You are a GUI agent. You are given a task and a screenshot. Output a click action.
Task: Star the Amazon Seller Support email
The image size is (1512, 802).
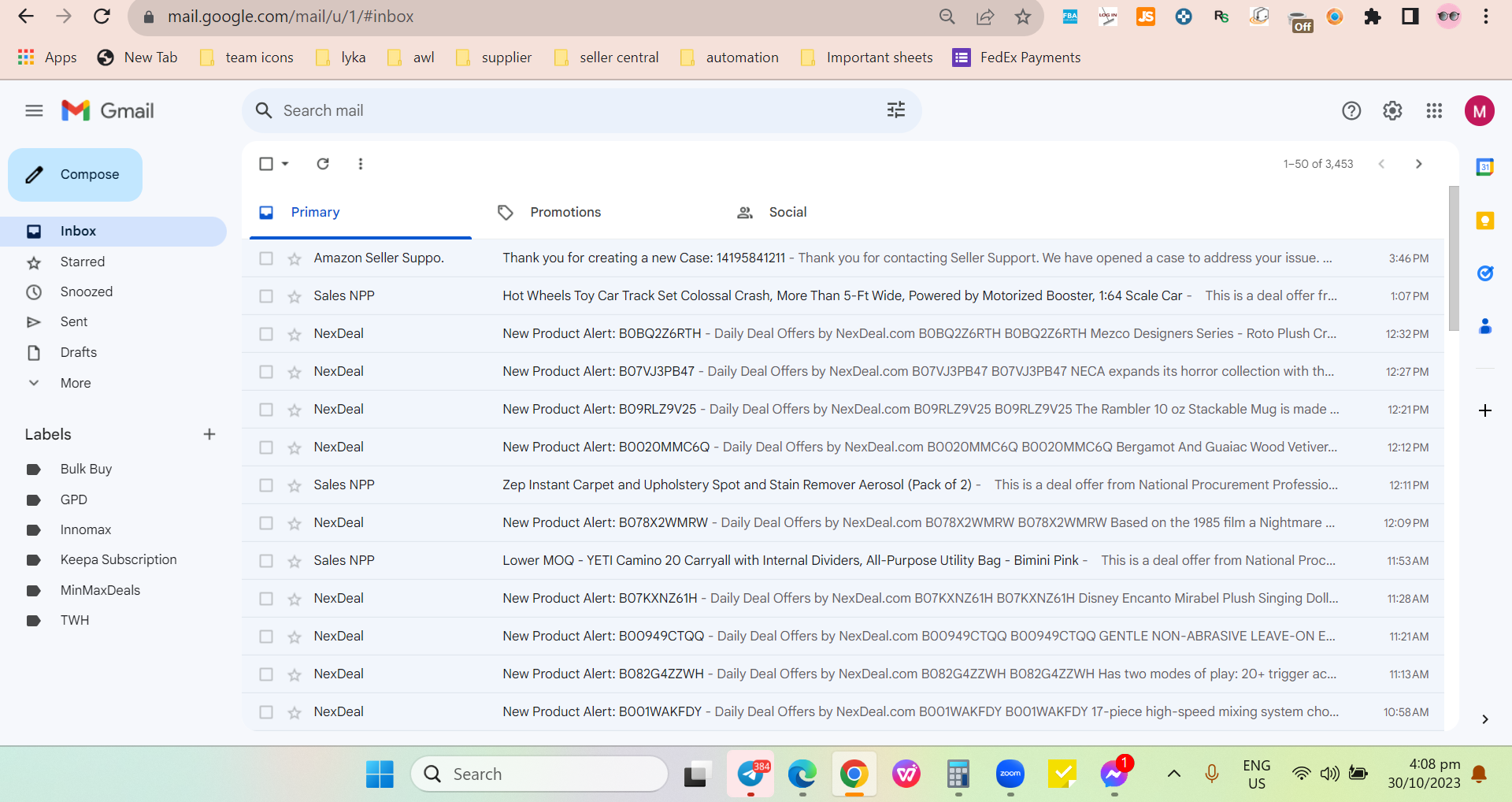pyautogui.click(x=295, y=258)
